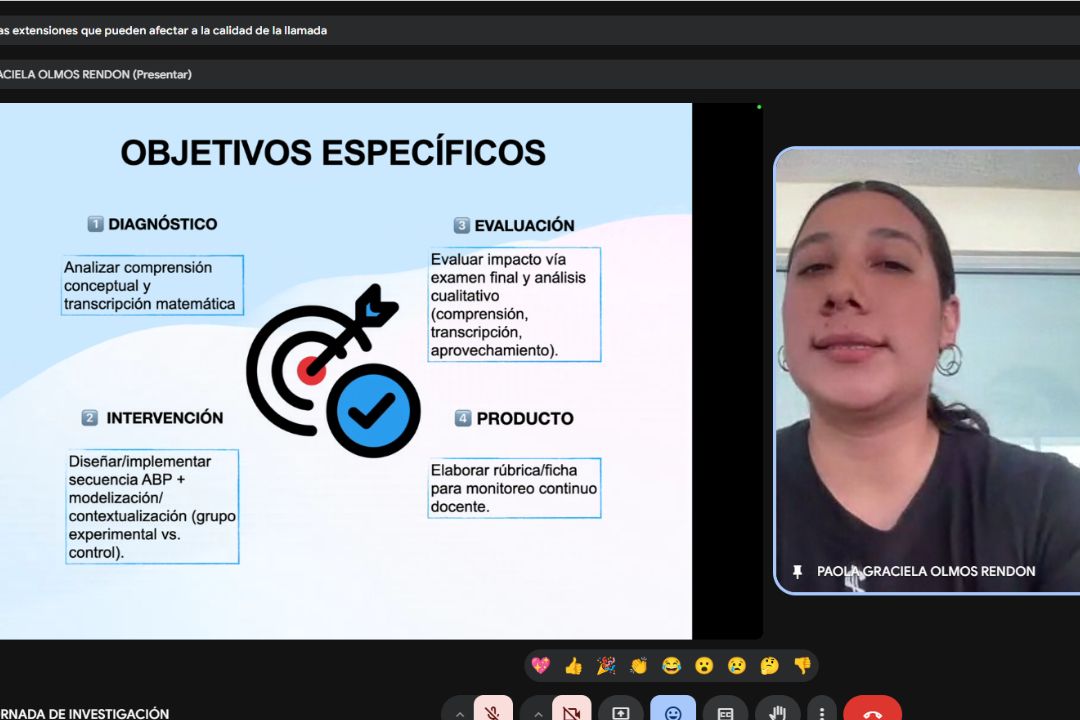1080x720 pixels.
Task: Expand audio settings arrow
Action: (x=459, y=712)
